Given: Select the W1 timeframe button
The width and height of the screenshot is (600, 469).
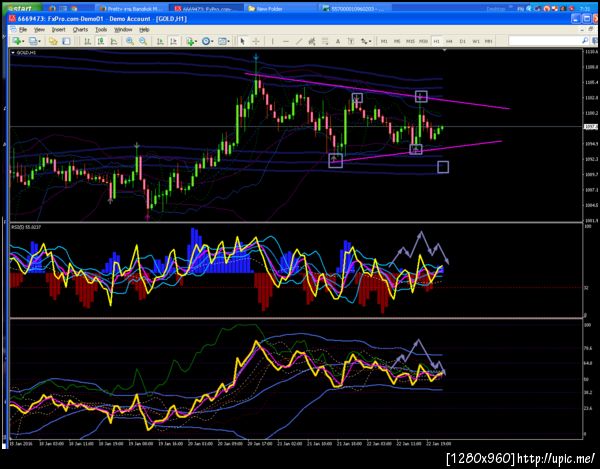Looking at the screenshot, I should point(476,41).
